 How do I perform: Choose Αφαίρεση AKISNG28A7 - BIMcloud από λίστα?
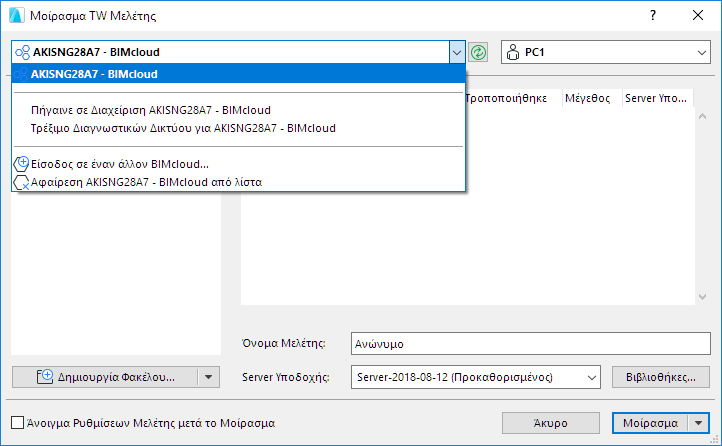pos(239,182)
